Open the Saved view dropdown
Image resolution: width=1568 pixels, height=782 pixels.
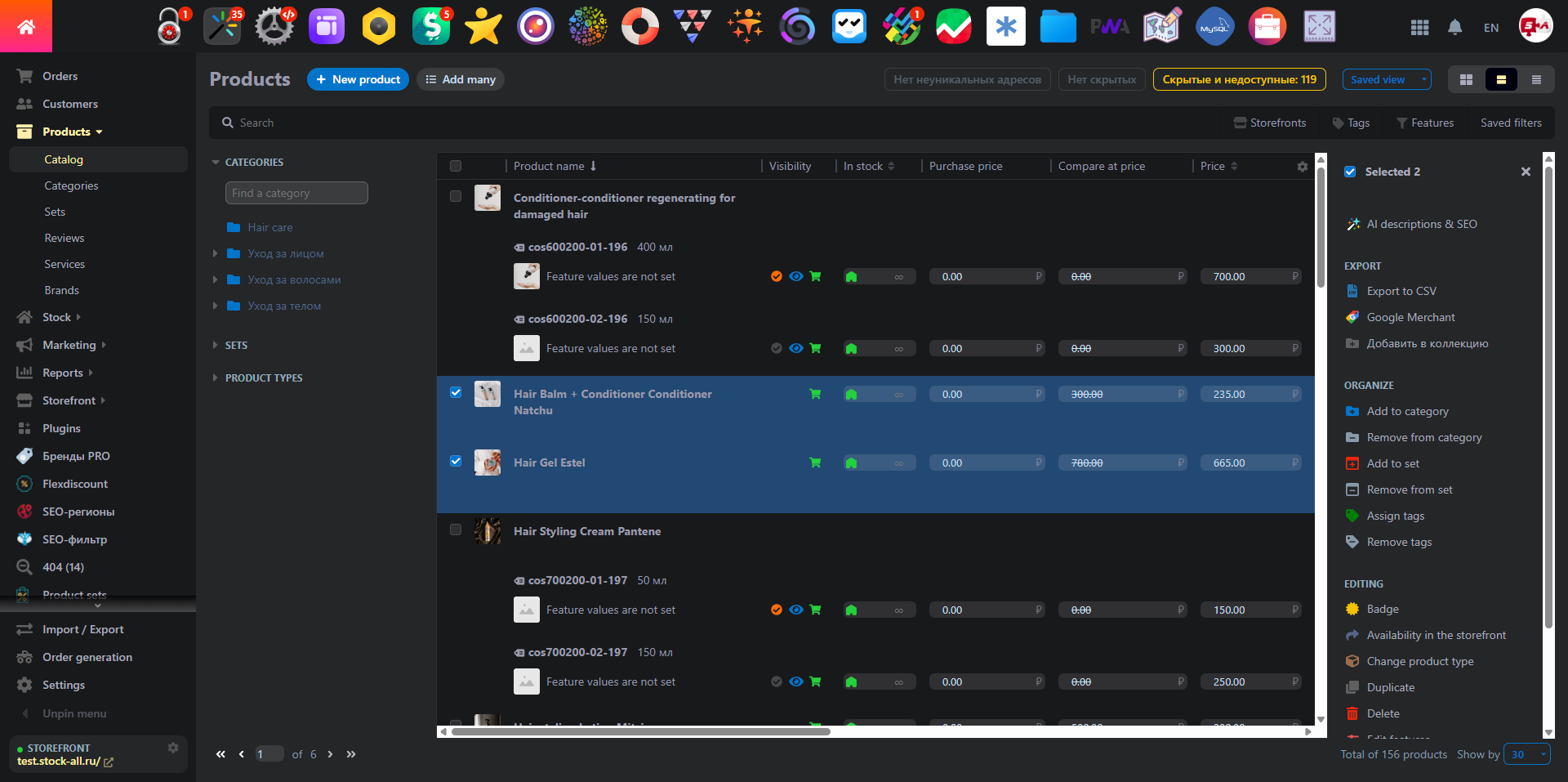[1386, 79]
